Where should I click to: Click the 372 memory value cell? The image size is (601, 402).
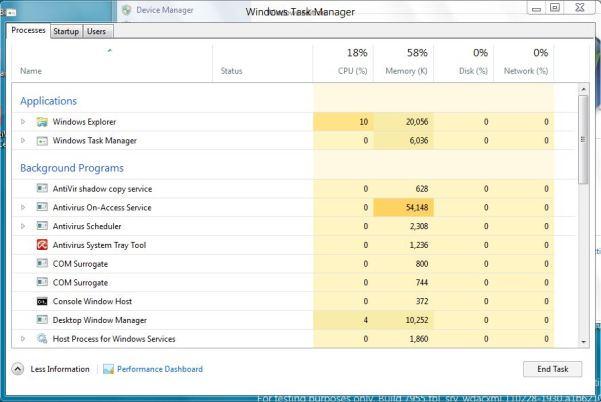point(404,301)
